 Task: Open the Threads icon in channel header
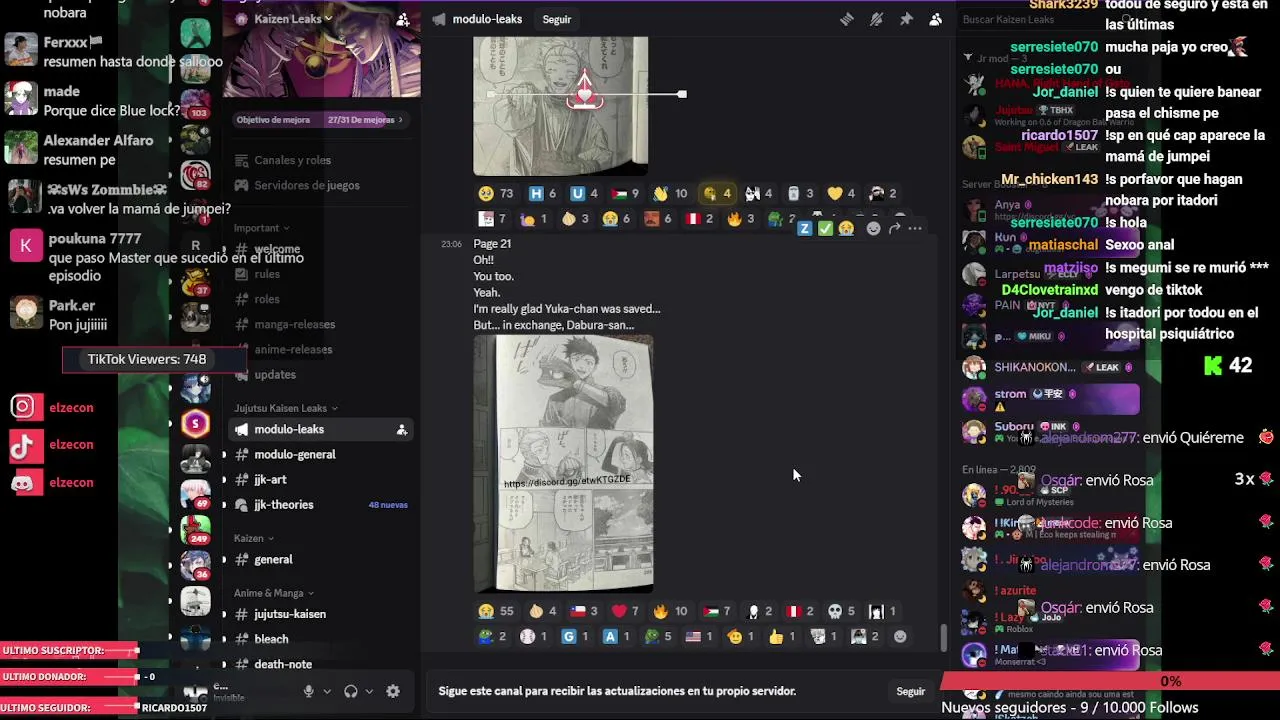847,19
